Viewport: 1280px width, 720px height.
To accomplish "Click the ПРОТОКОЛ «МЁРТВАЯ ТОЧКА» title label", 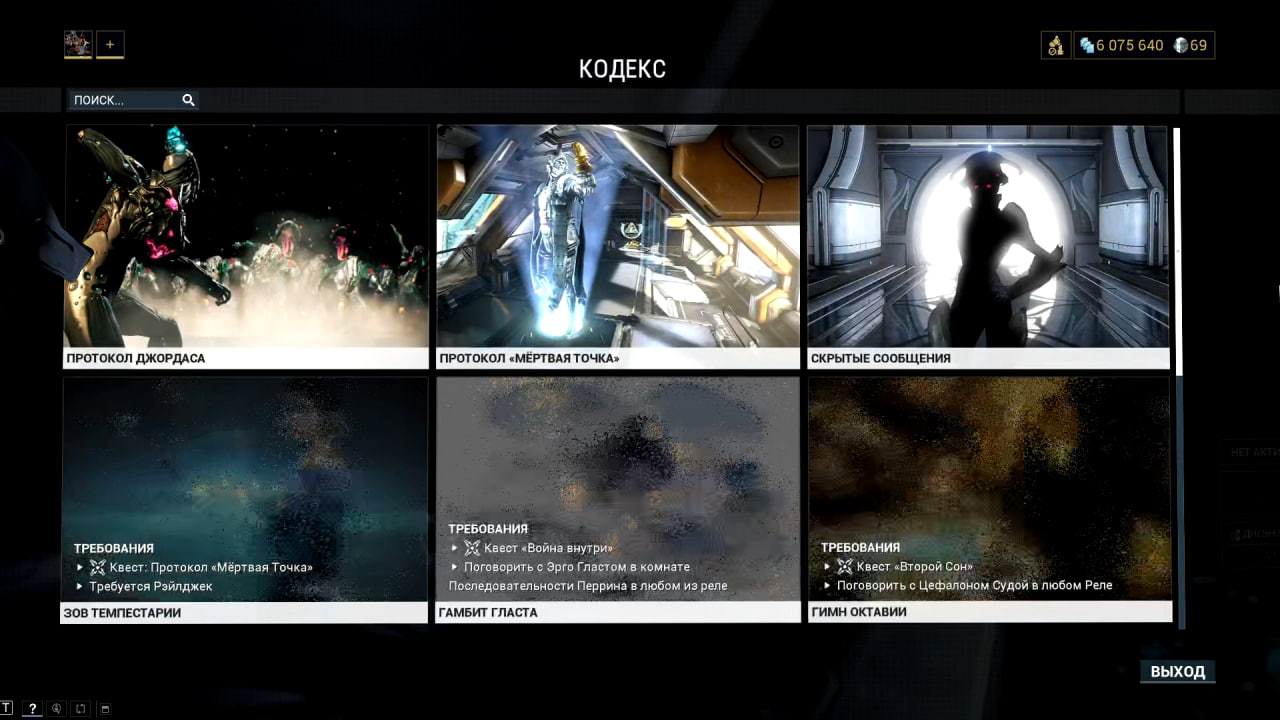I will coord(529,358).
